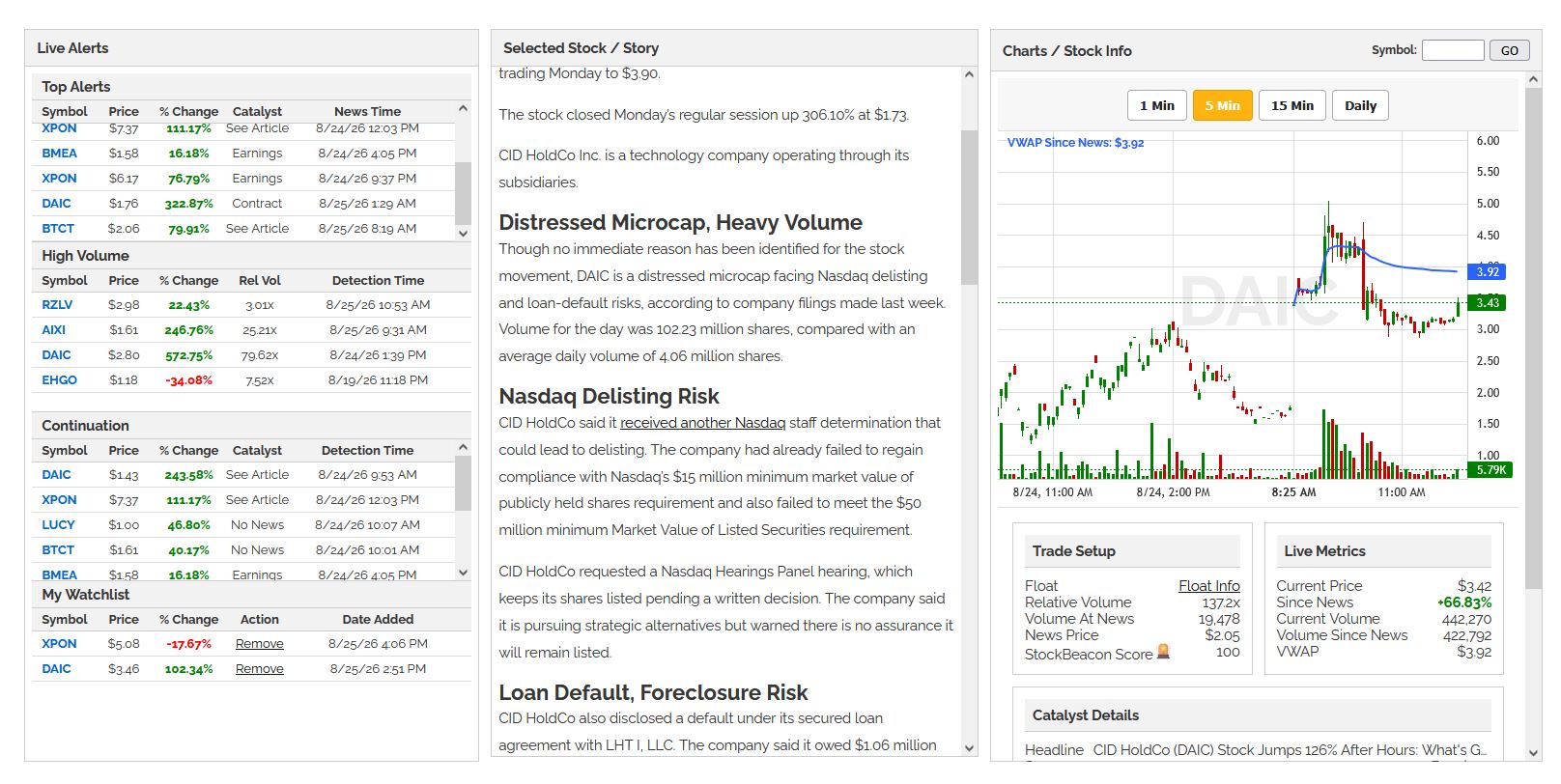Viewport: 1561px width, 784px height.
Task: Select DAIC in Top Alerts
Action: [x=56, y=203]
